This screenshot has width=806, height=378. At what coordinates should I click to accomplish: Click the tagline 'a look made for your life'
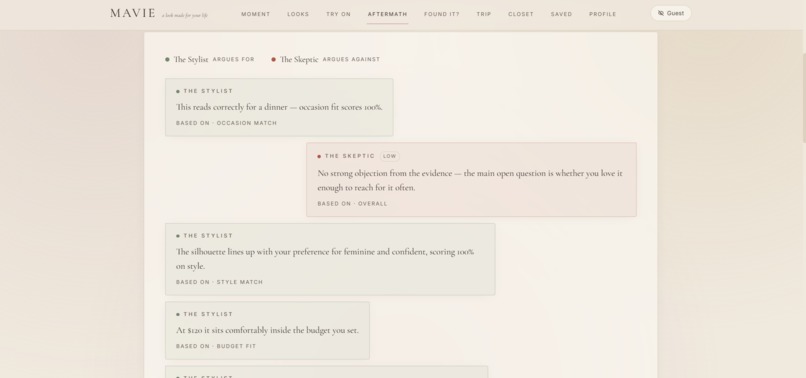(x=185, y=15)
